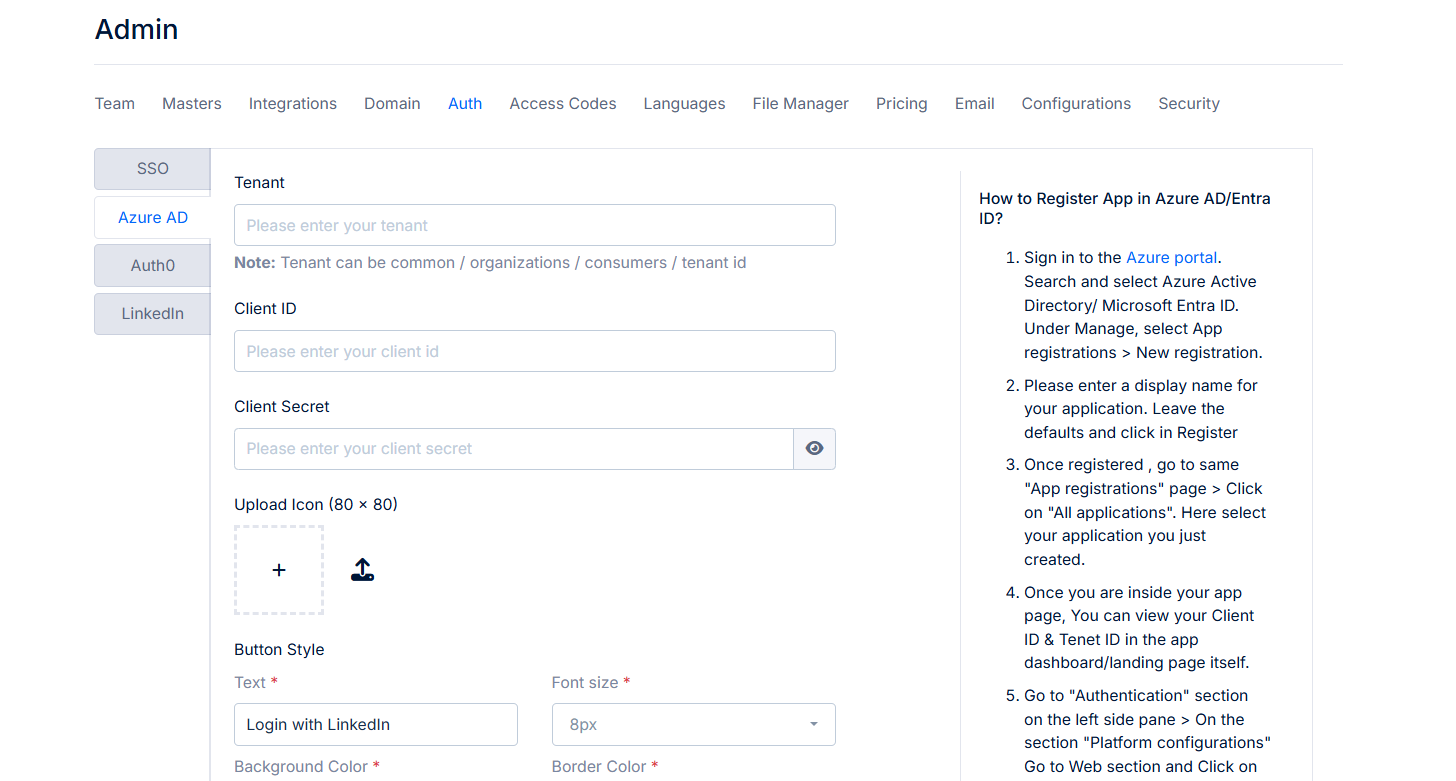Switch to the Languages tab
Screen dimensions: 1456x781
tap(684, 104)
